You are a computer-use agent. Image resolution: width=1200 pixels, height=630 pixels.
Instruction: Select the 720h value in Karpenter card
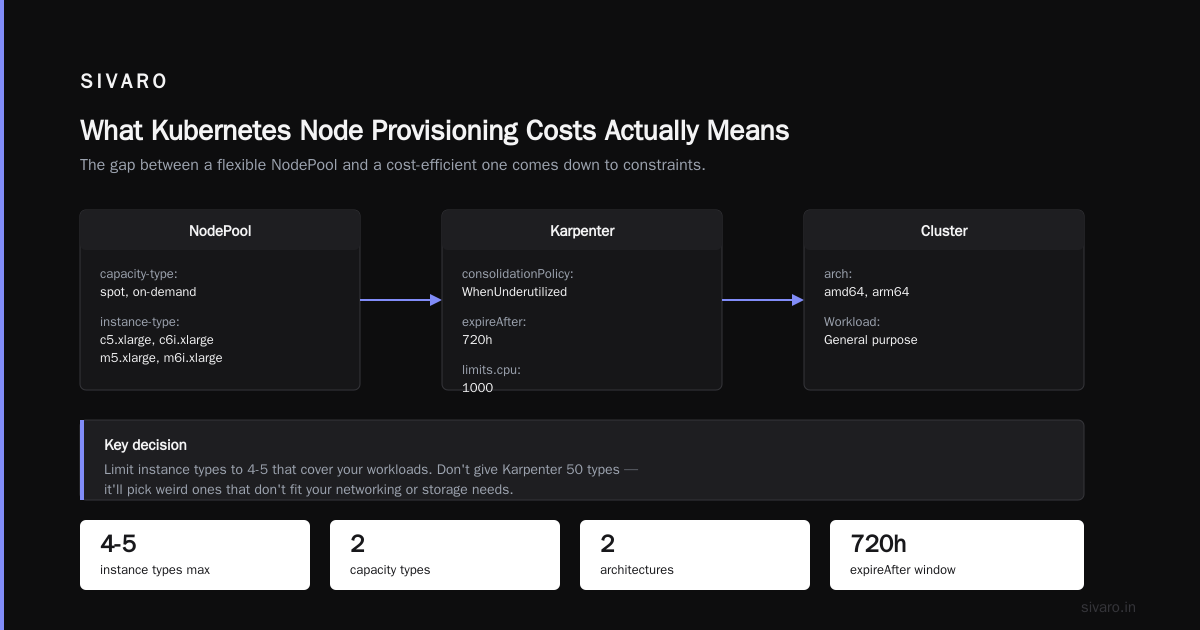tap(476, 340)
